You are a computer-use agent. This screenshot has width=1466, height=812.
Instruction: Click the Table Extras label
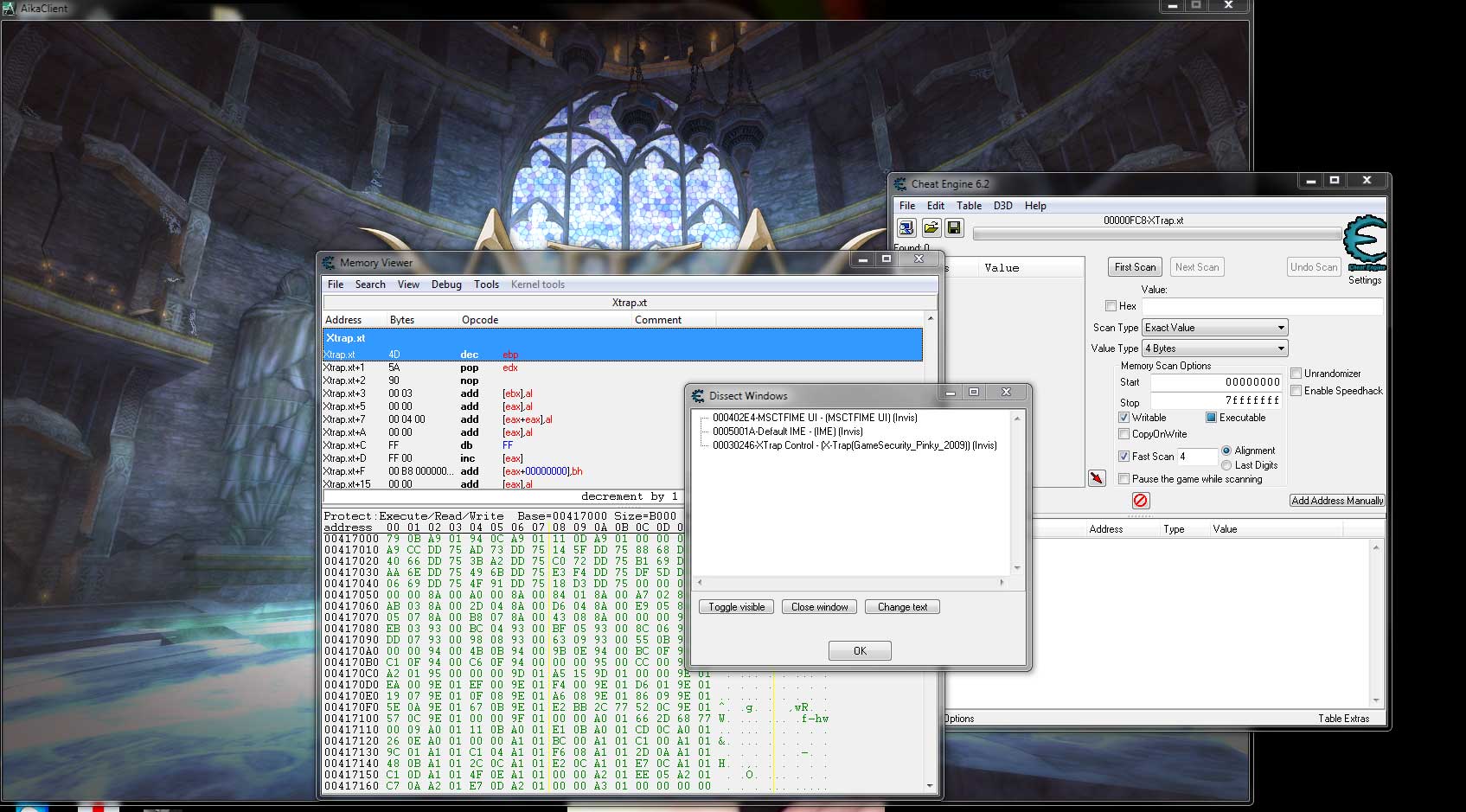(x=1343, y=719)
